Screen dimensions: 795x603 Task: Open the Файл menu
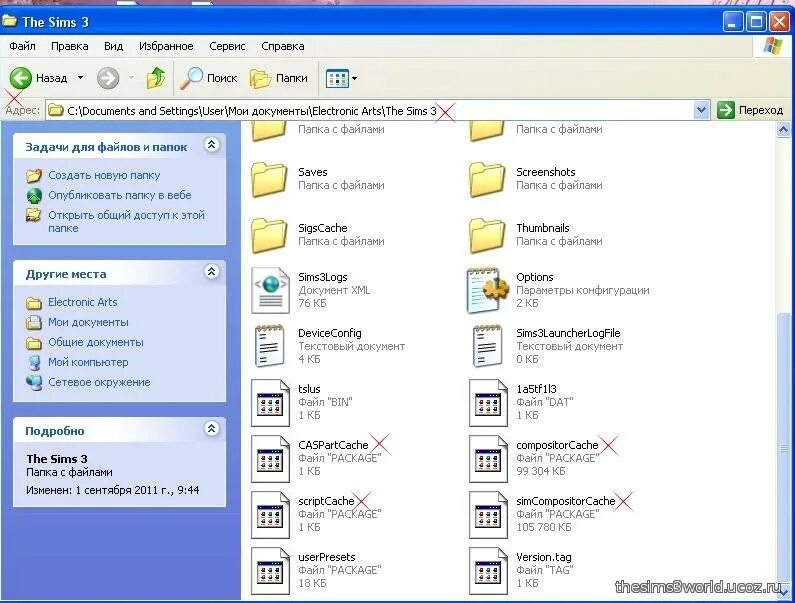click(x=22, y=46)
